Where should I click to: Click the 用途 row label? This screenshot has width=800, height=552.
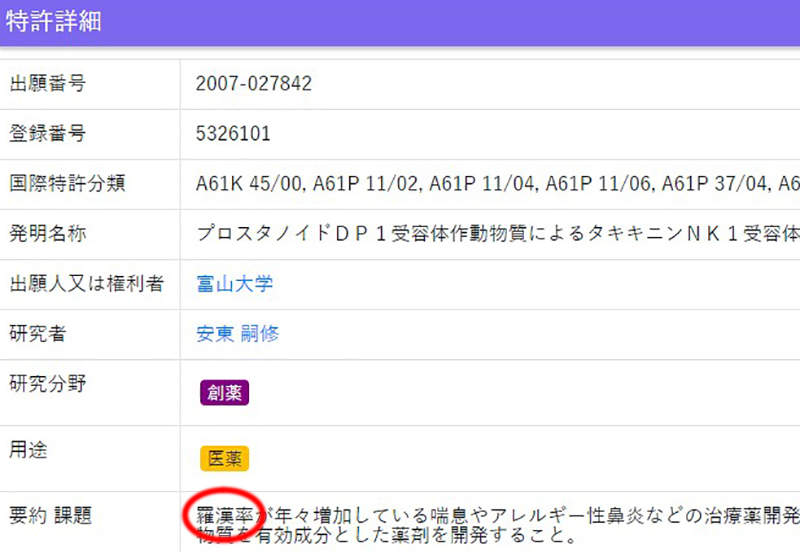coord(28,450)
